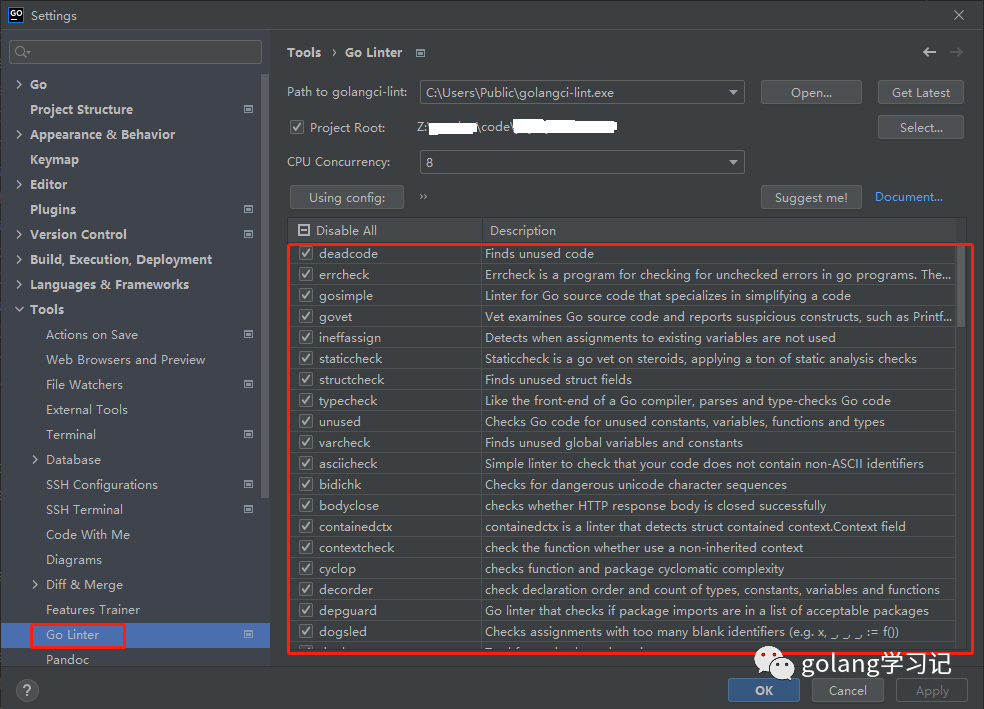This screenshot has width=984, height=709.
Task: Expand the Diff & Merge node
Action: [x=35, y=584]
